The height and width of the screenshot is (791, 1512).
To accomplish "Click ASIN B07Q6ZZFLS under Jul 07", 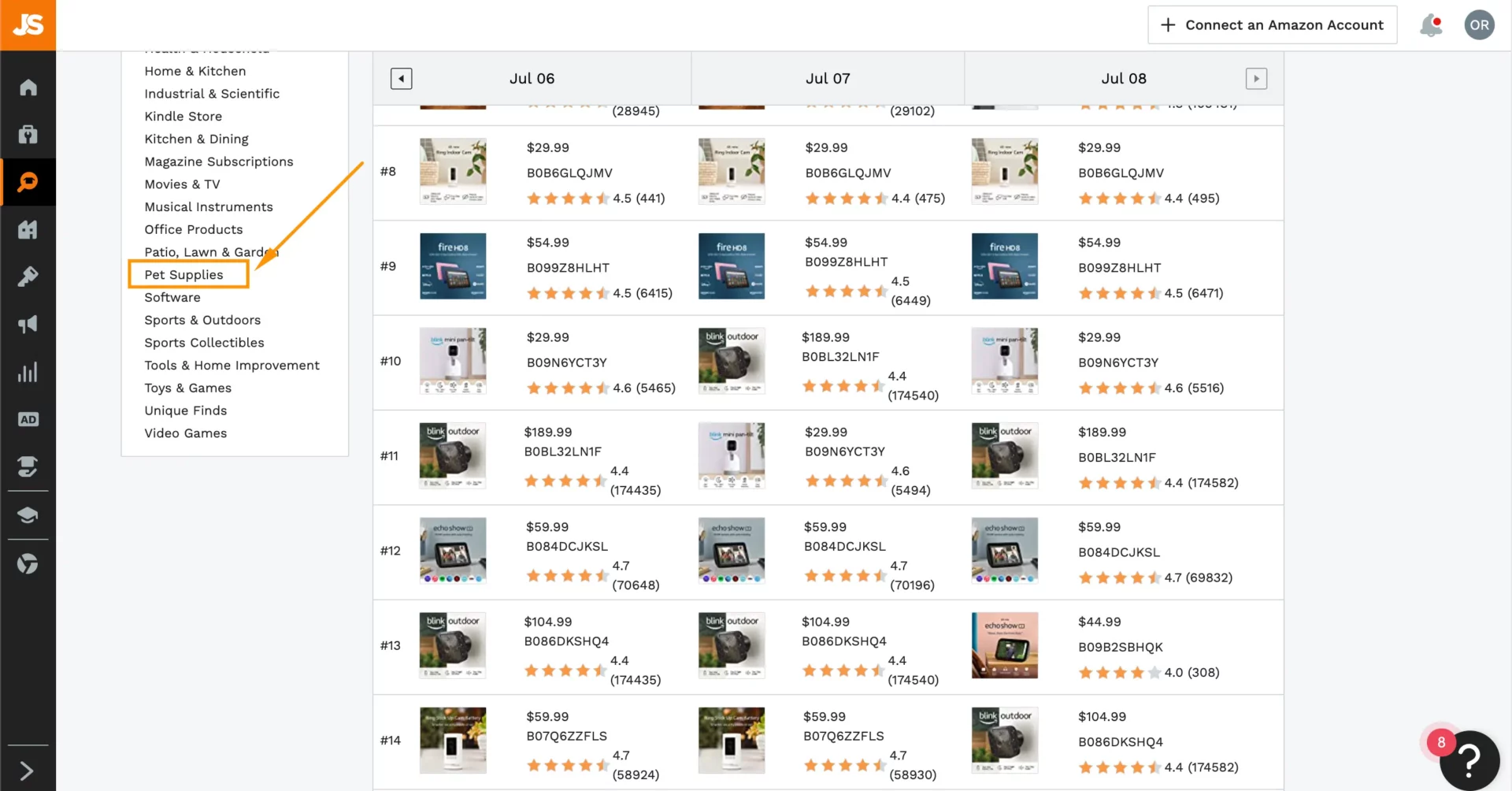I will click(x=843, y=737).
